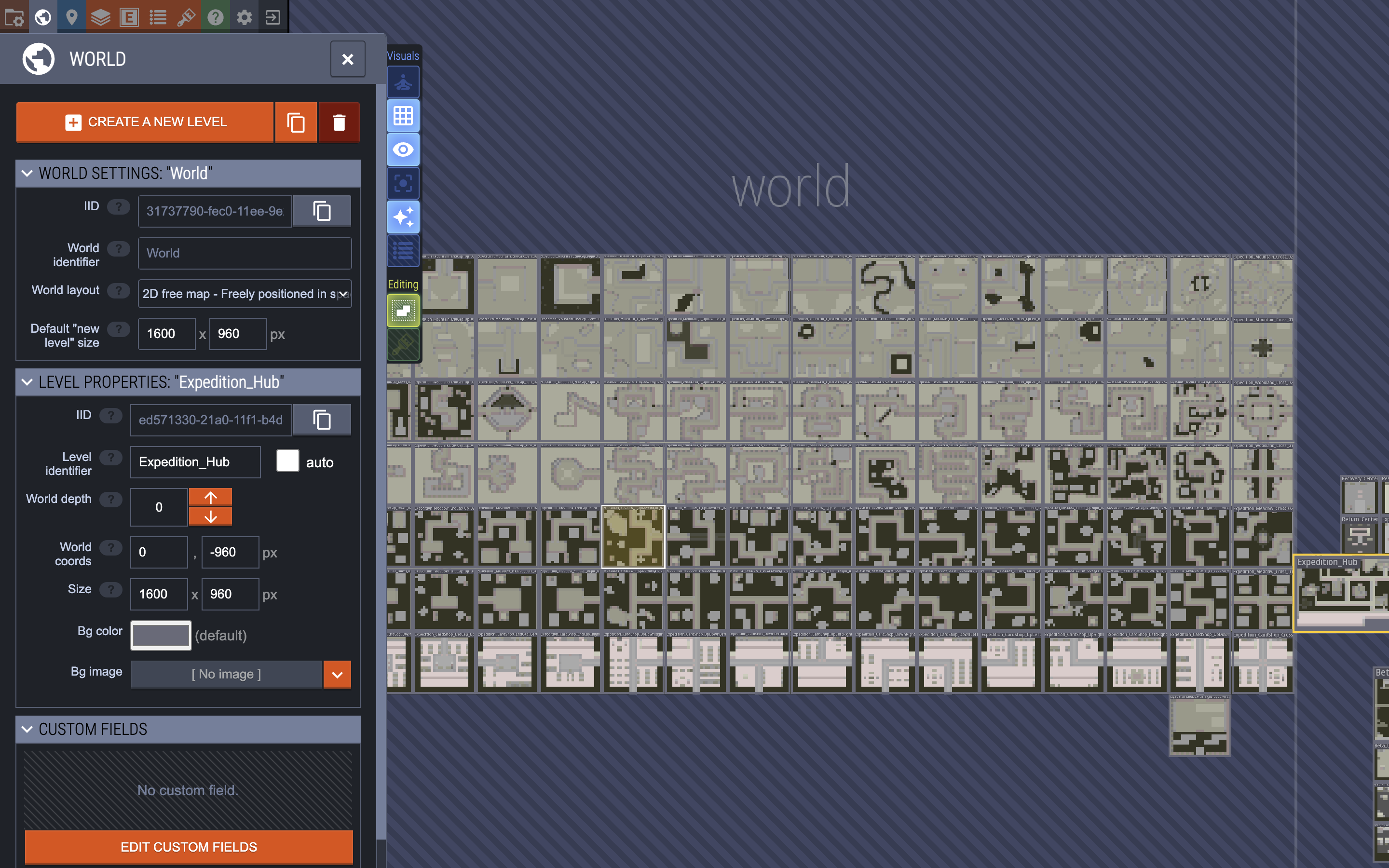
Task: Open the Enums list icon
Action: [158, 17]
